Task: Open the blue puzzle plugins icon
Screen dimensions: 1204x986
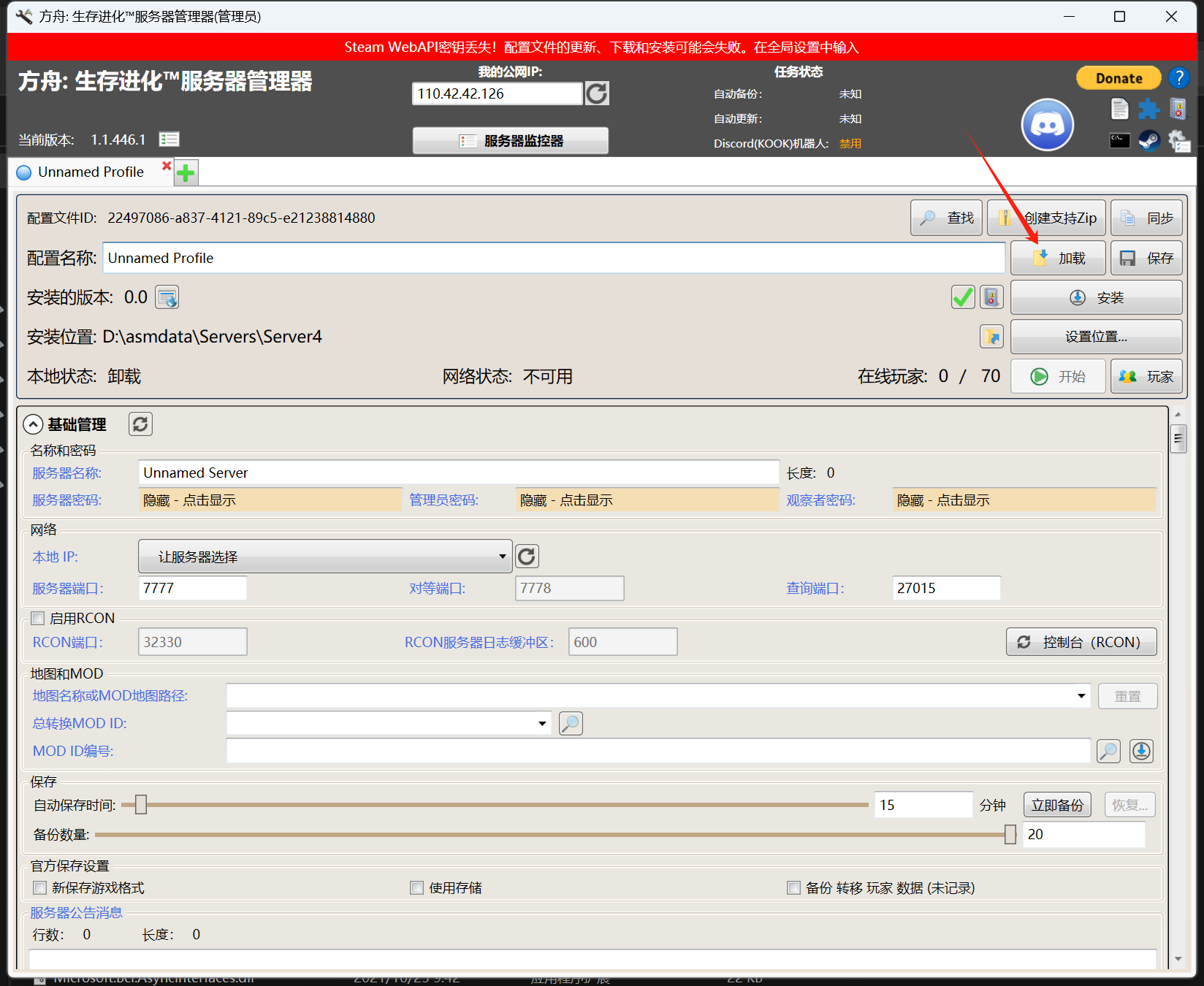Action: coord(1148,109)
